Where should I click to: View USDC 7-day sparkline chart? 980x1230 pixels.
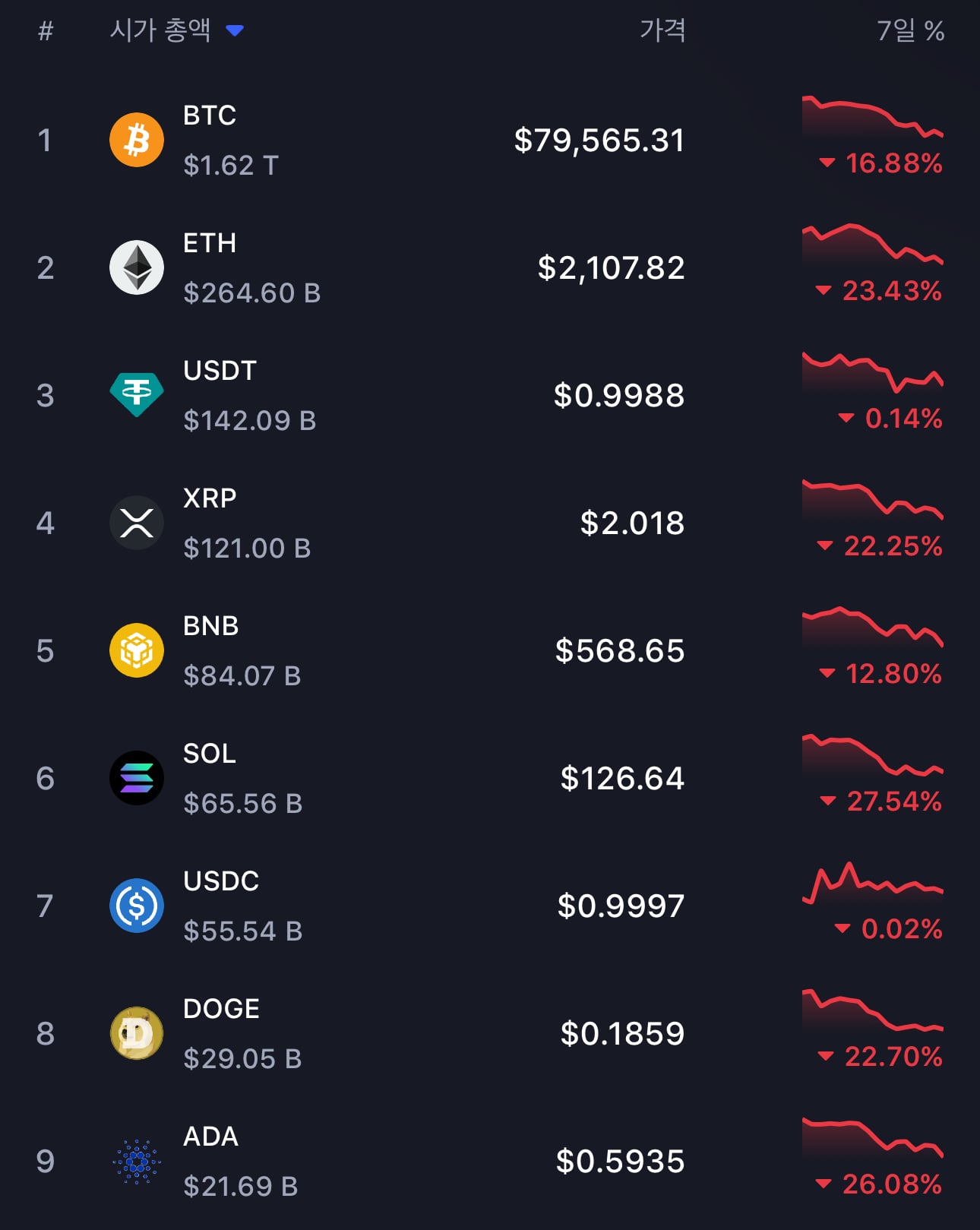873,884
